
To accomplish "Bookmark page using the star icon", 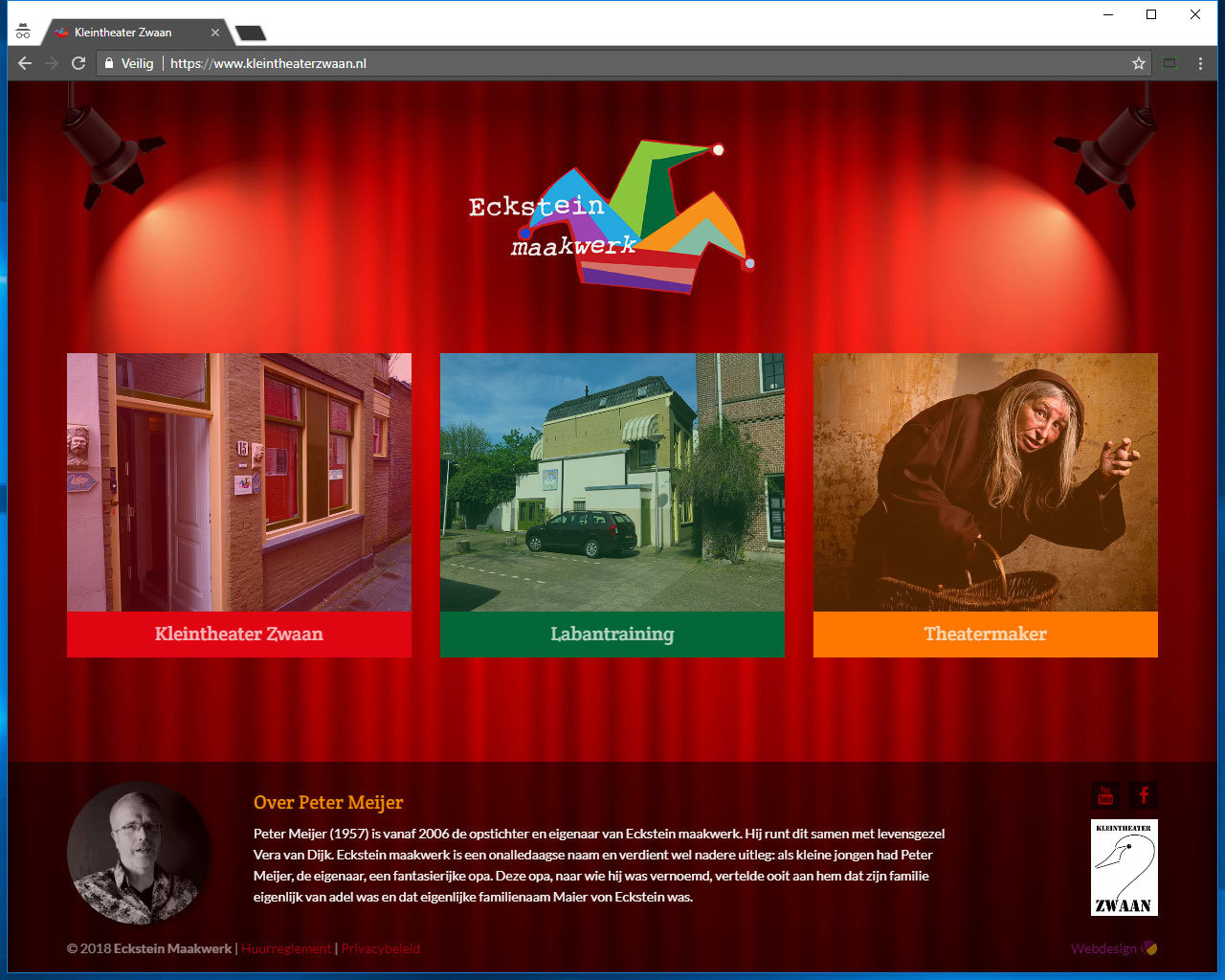I will [1138, 63].
